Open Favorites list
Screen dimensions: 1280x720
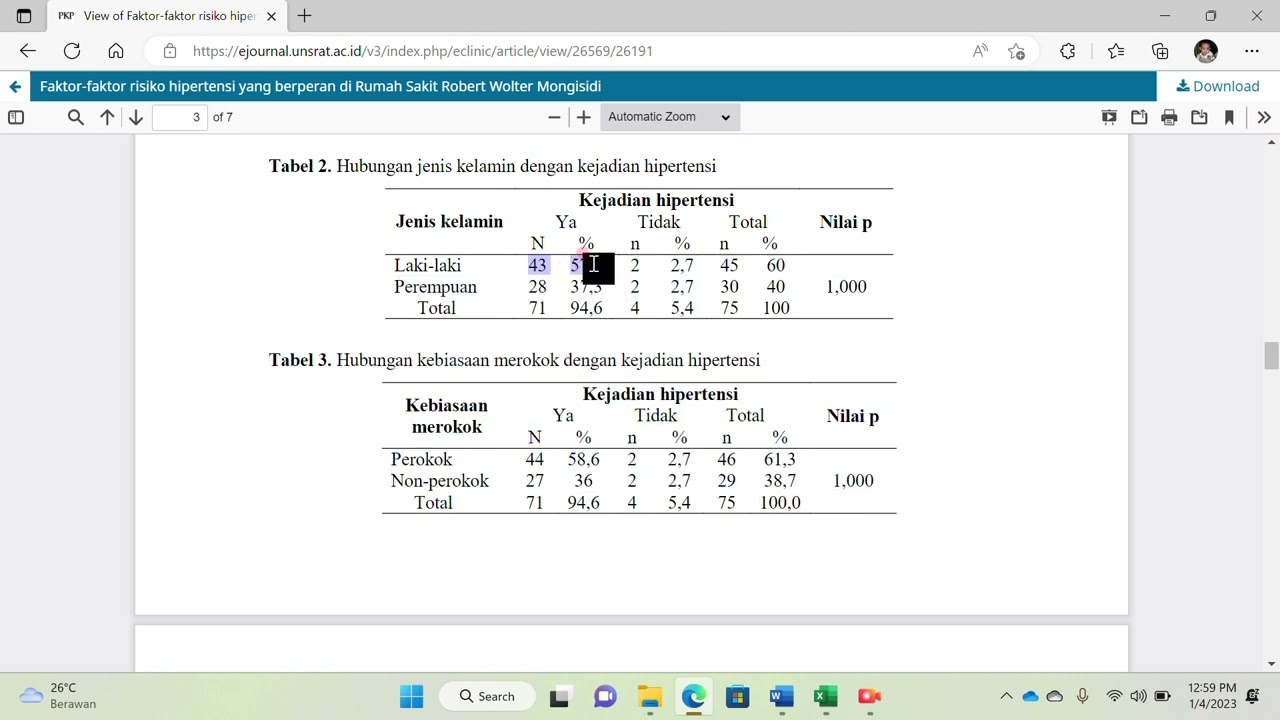tap(1116, 51)
